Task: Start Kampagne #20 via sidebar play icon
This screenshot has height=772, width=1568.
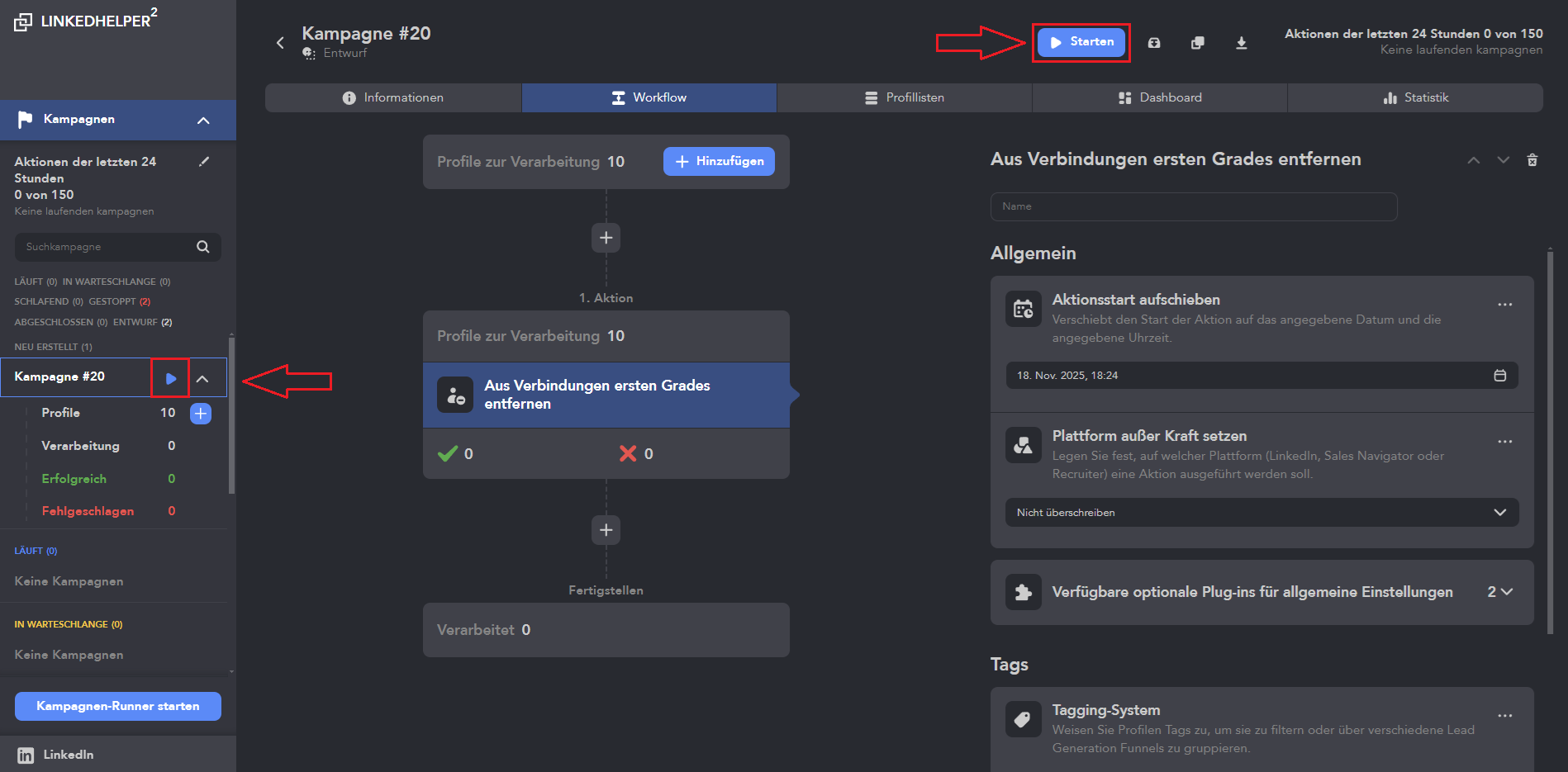Action: pos(170,378)
